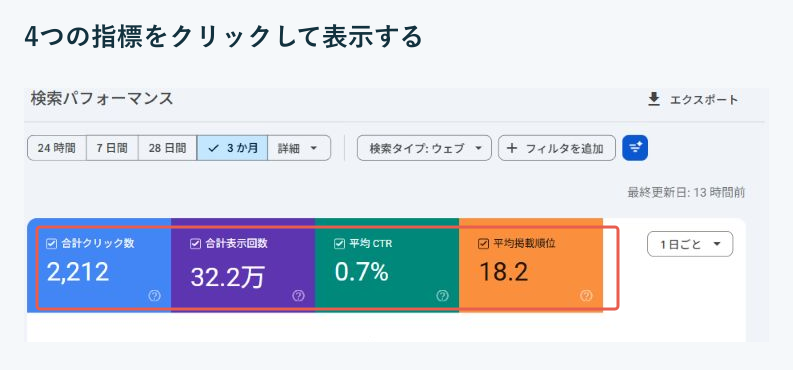Open the 検索タイプ: ウェブ dropdown
The image size is (793, 370).
(424, 148)
